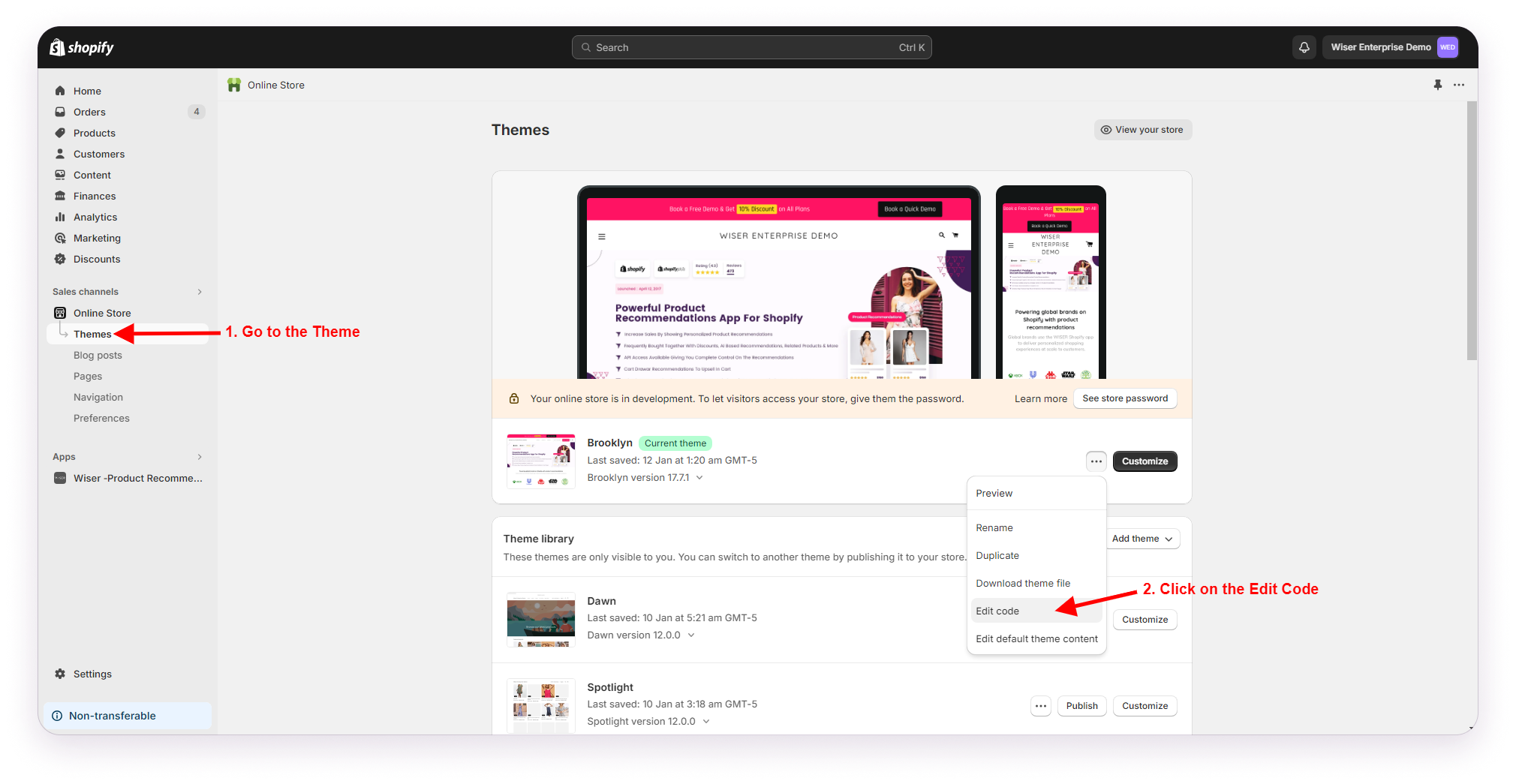Viewport: 1516px width, 784px height.
Task: Expand the Apps section chevron
Action: pyautogui.click(x=200, y=457)
